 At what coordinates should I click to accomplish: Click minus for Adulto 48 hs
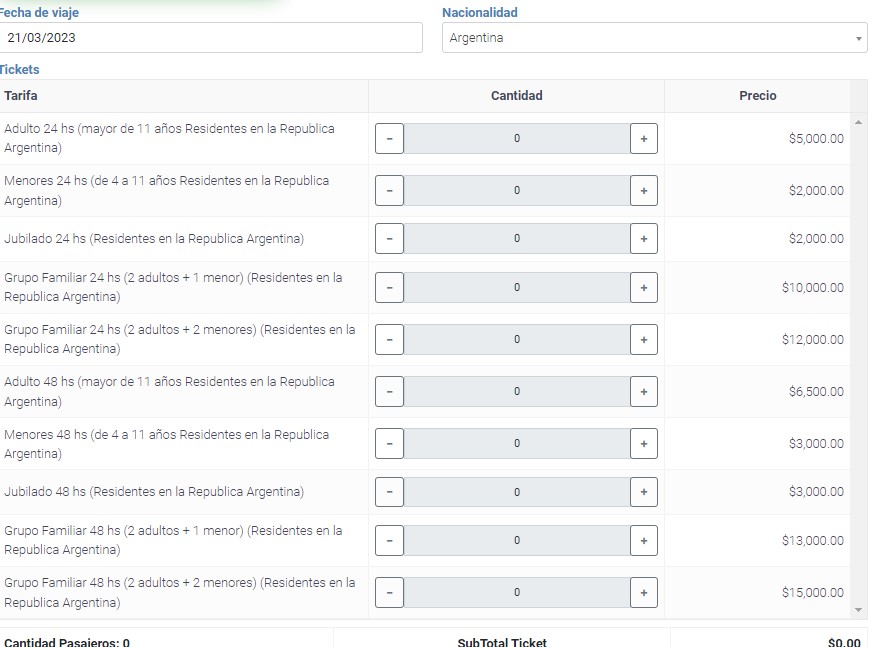(x=389, y=391)
